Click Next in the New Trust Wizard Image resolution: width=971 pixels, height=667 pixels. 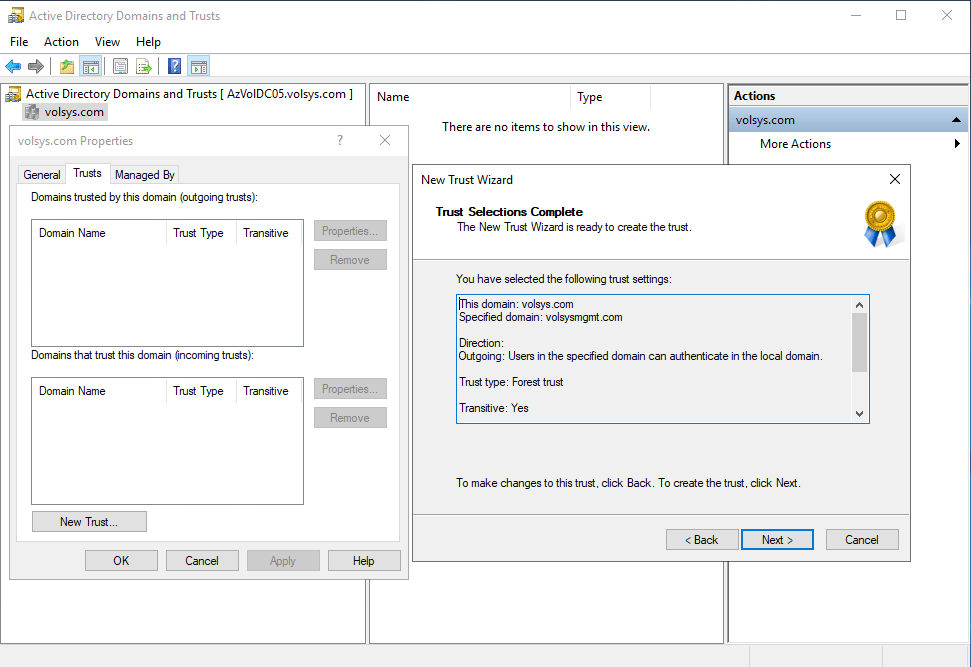777,540
